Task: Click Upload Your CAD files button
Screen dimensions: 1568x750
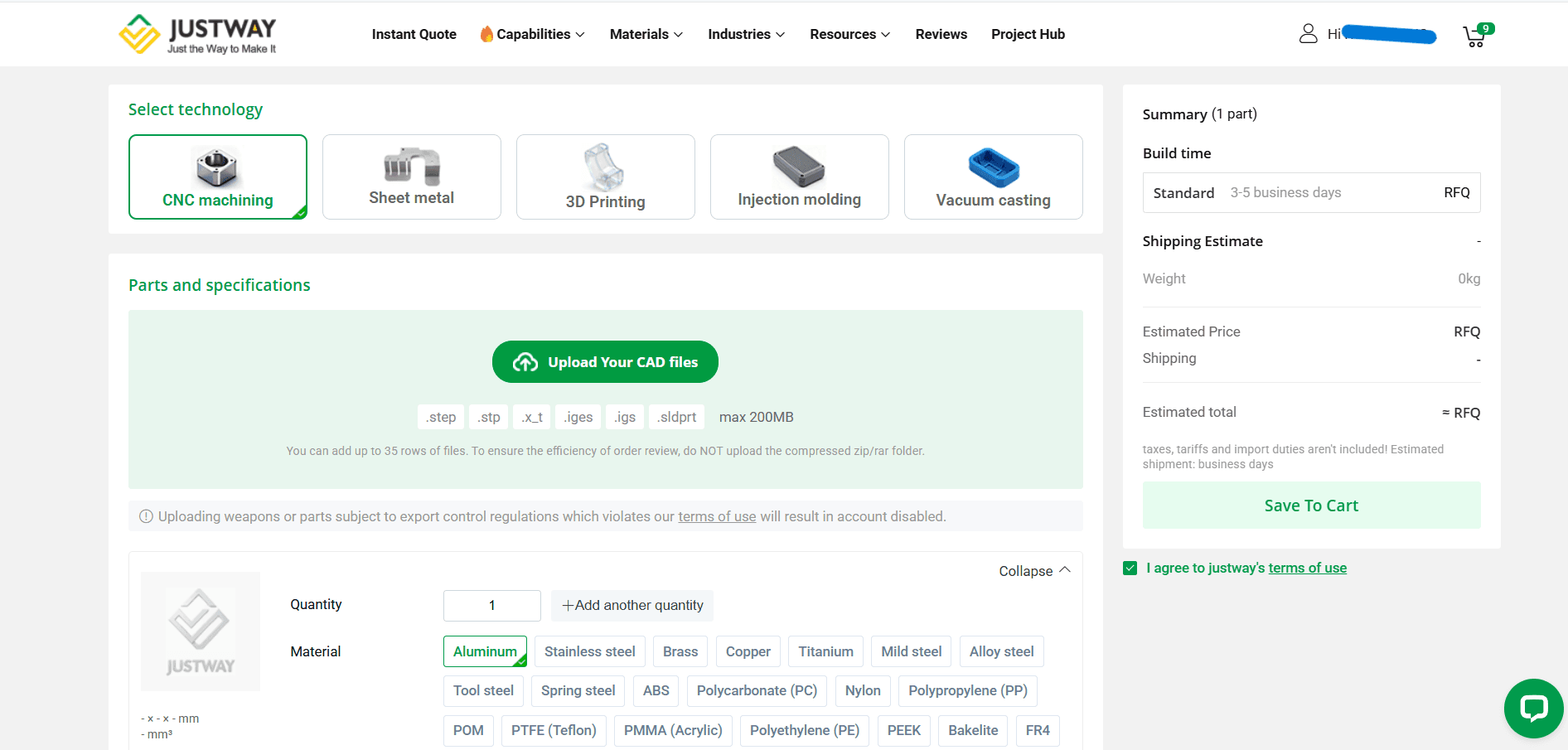Action: coord(605,362)
